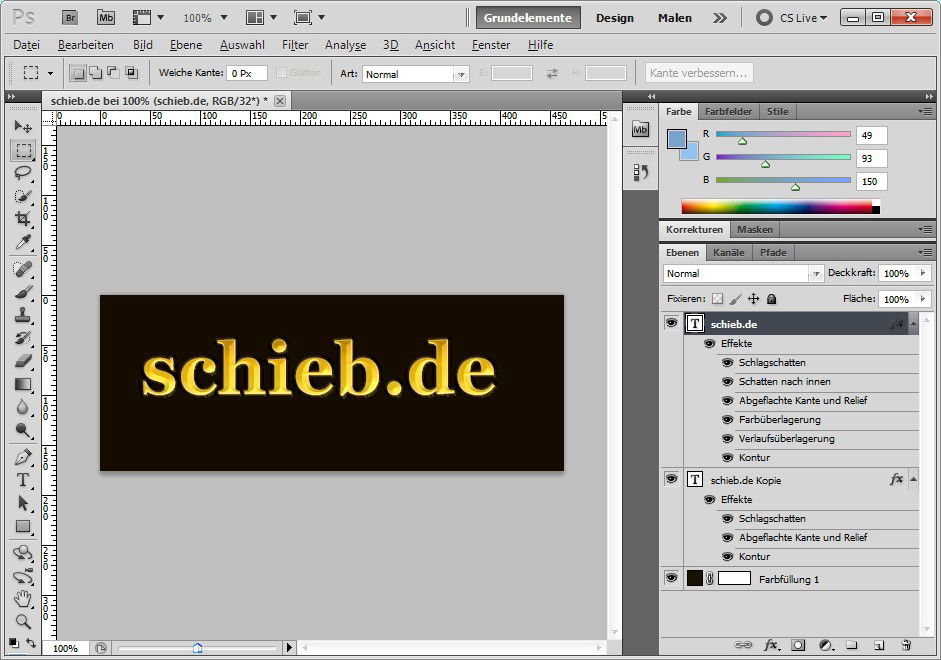Screen dimensions: 941x660
Task: Select the Spot Healing Brush tool
Action: 23,269
